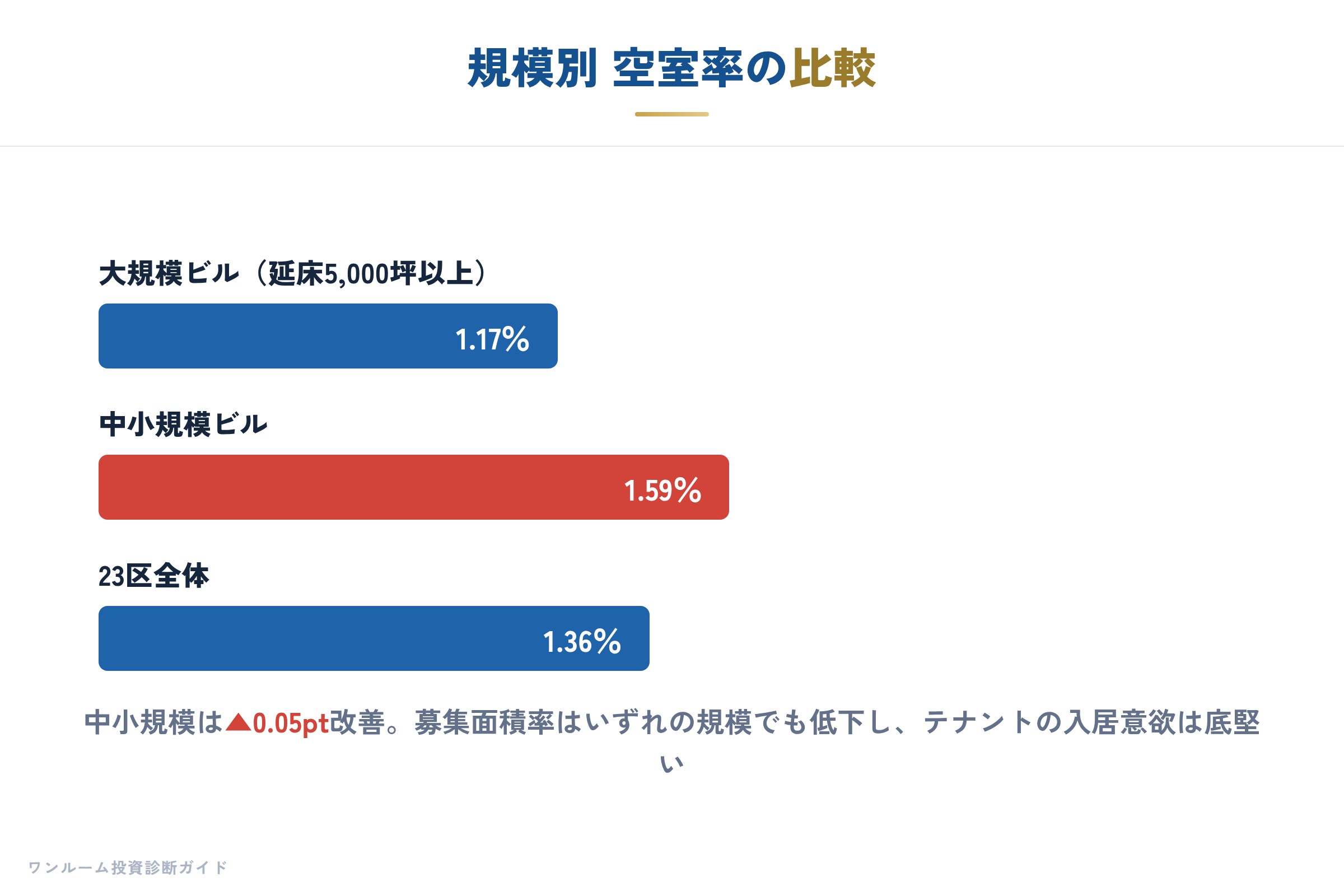
Task: Click the horizontal divider line under header
Action: [672, 146]
